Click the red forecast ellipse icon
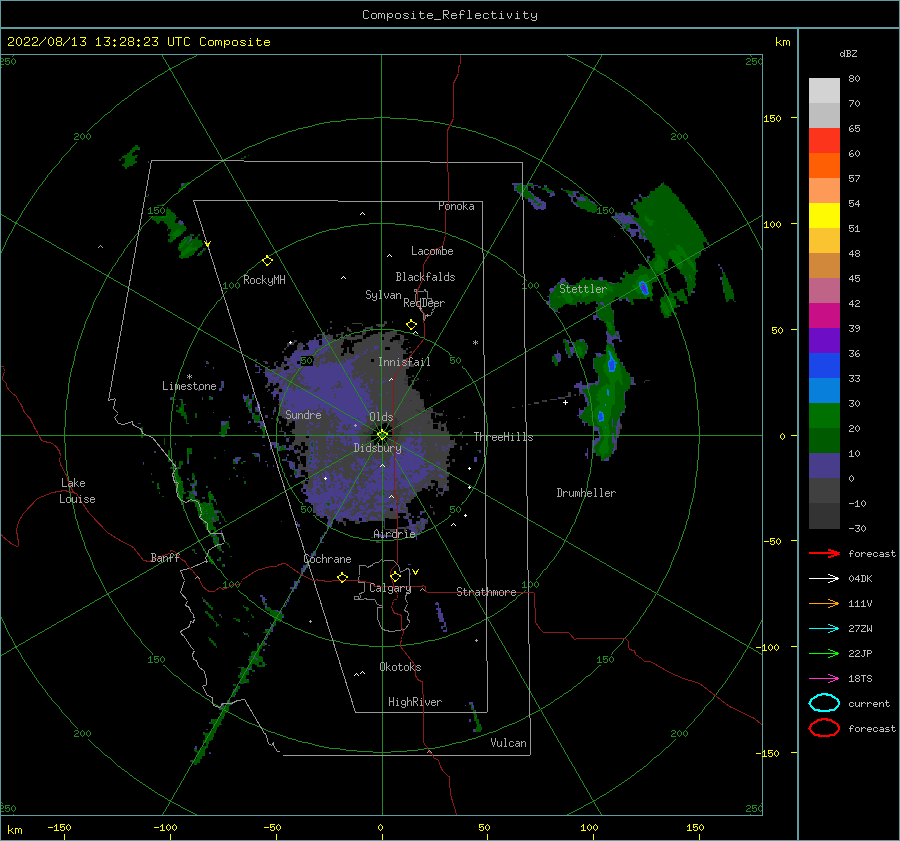This screenshot has height=841, width=900. pyautogui.click(x=824, y=728)
